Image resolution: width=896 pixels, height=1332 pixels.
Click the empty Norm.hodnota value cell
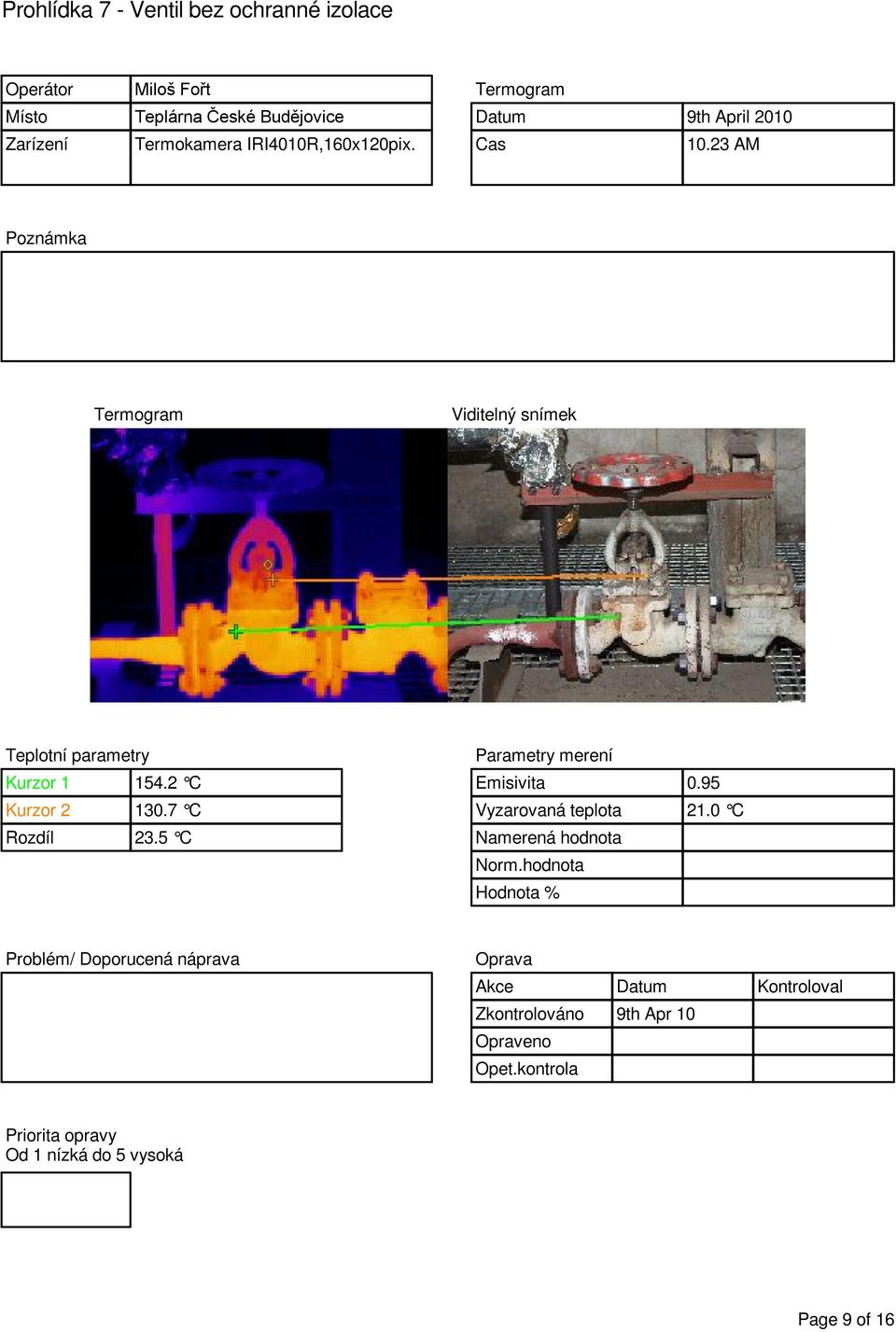(789, 865)
